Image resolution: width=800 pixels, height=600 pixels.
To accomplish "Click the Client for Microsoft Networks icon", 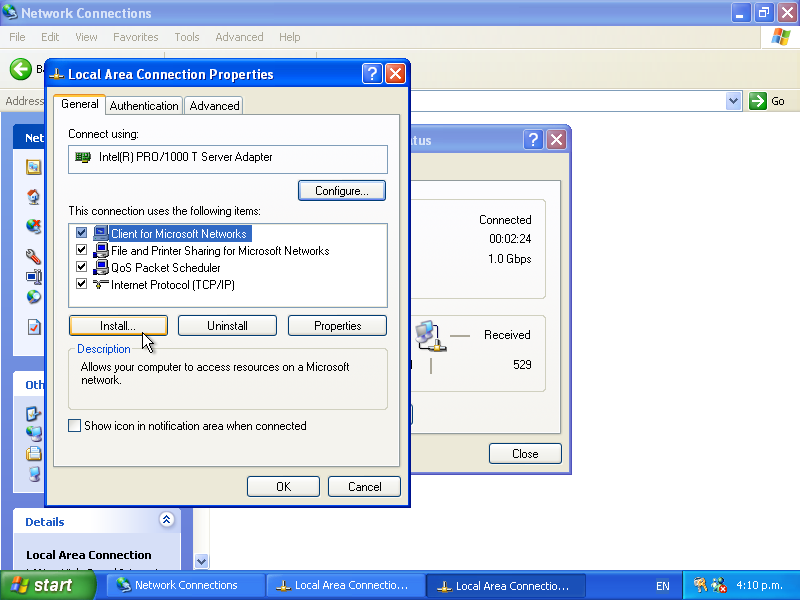I will (x=101, y=233).
